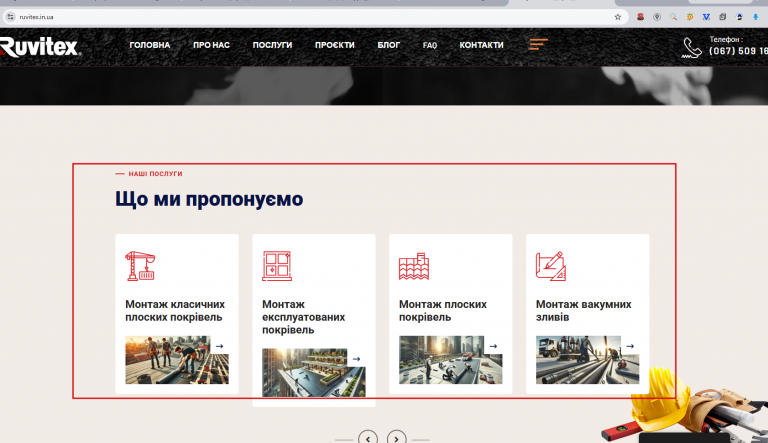Click the window icon on second service card
768x443 pixels.
tap(277, 266)
